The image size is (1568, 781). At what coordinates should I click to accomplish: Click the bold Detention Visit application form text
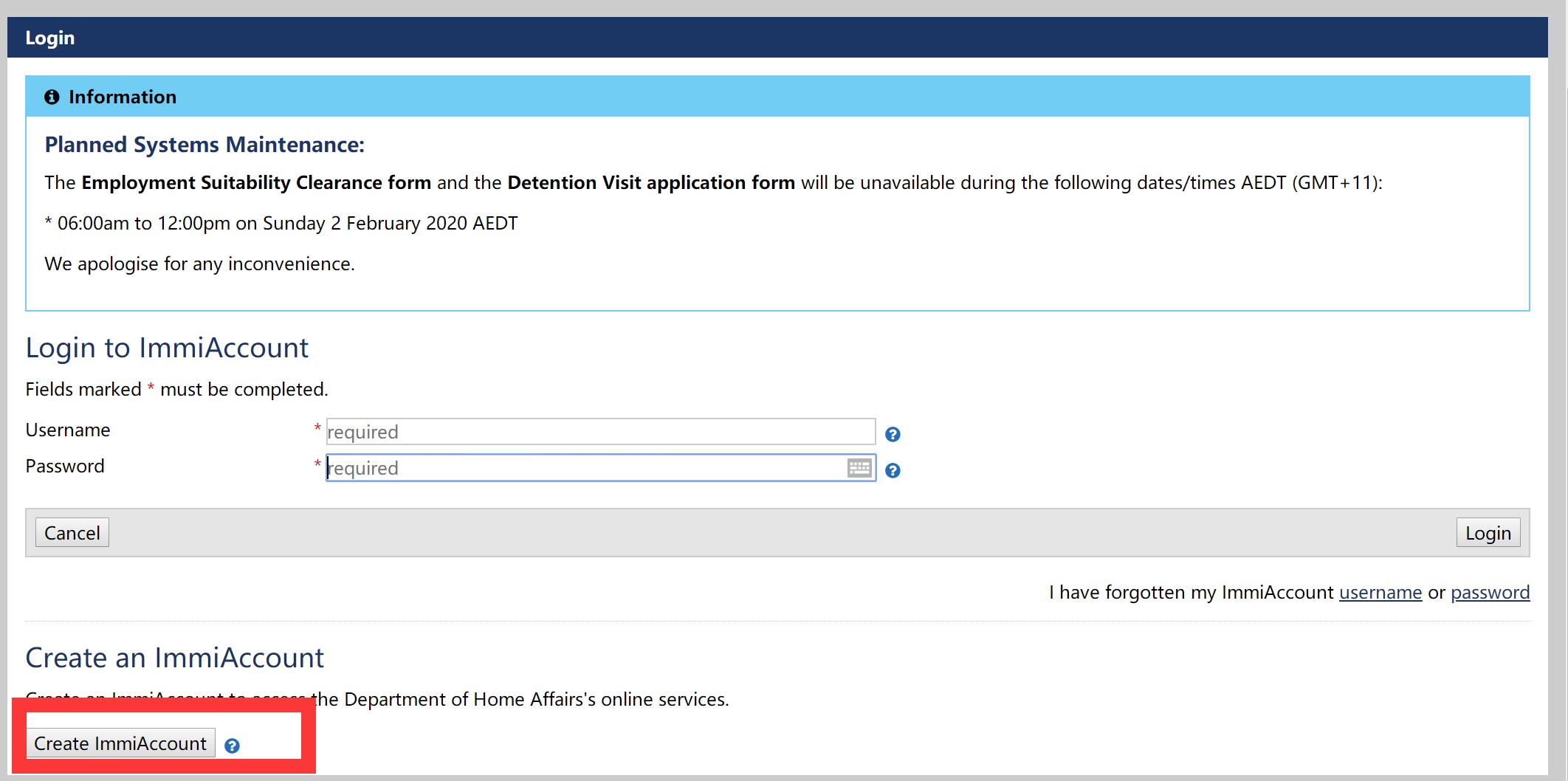[x=650, y=183]
